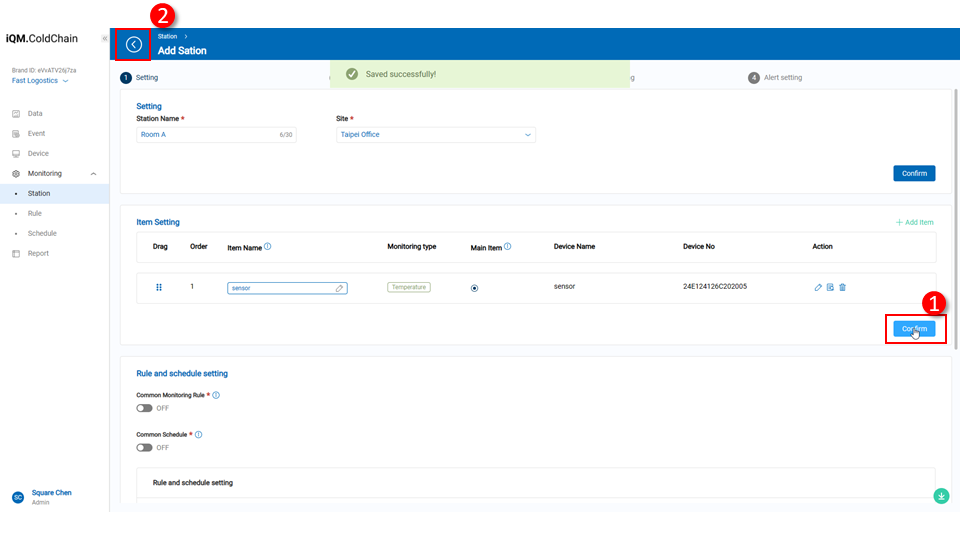Go to the Report menu item
This screenshot has height=540, width=960.
click(x=38, y=253)
